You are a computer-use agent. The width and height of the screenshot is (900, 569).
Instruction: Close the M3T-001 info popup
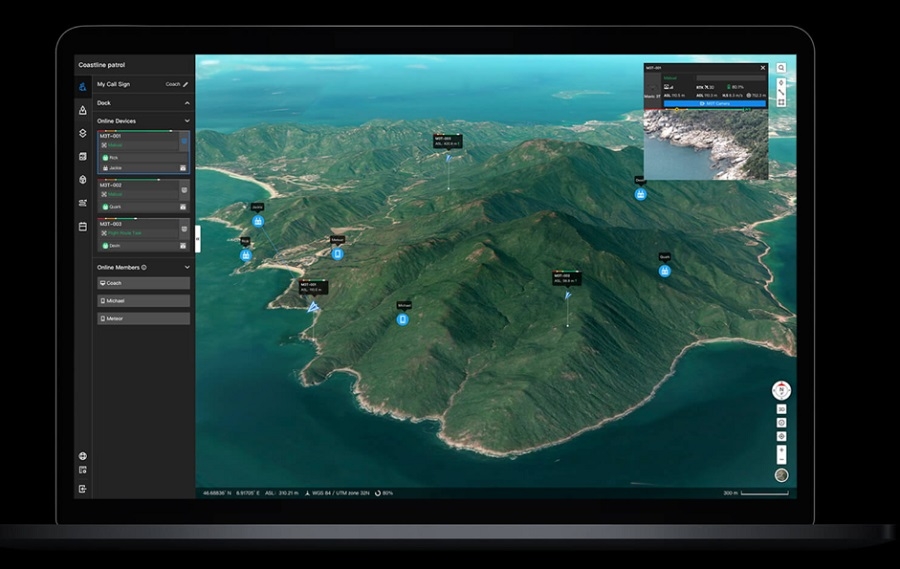[763, 68]
